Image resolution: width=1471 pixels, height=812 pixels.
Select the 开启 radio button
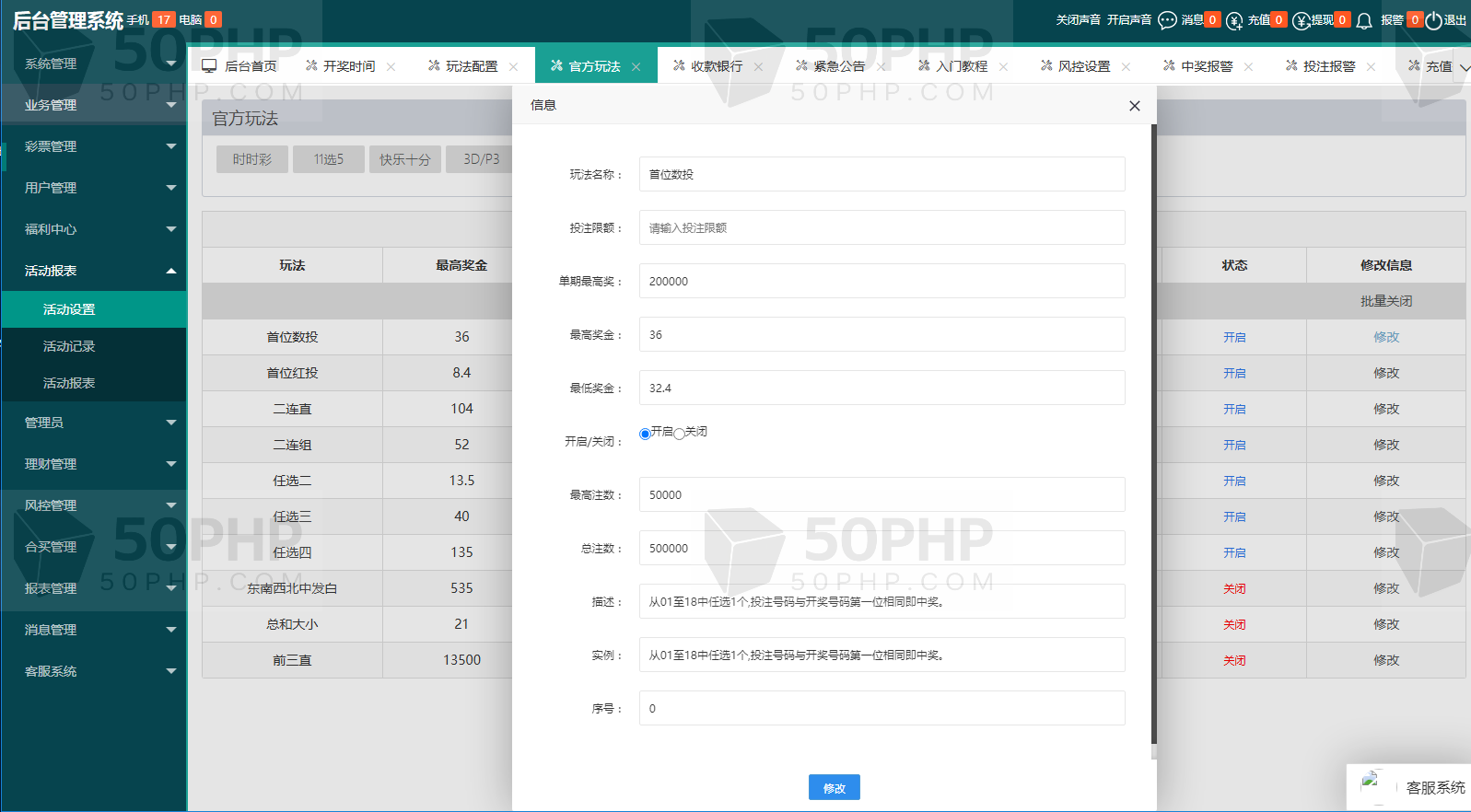click(645, 434)
